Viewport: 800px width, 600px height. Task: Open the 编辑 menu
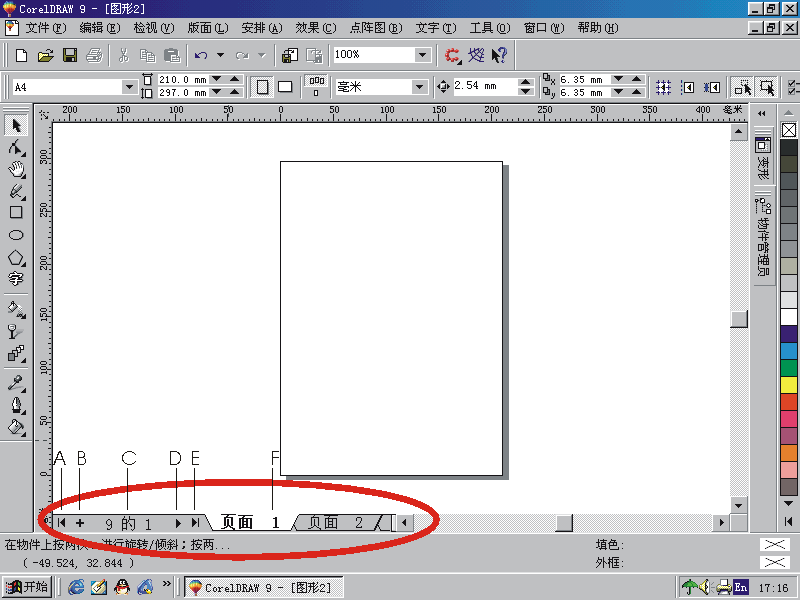coord(100,28)
